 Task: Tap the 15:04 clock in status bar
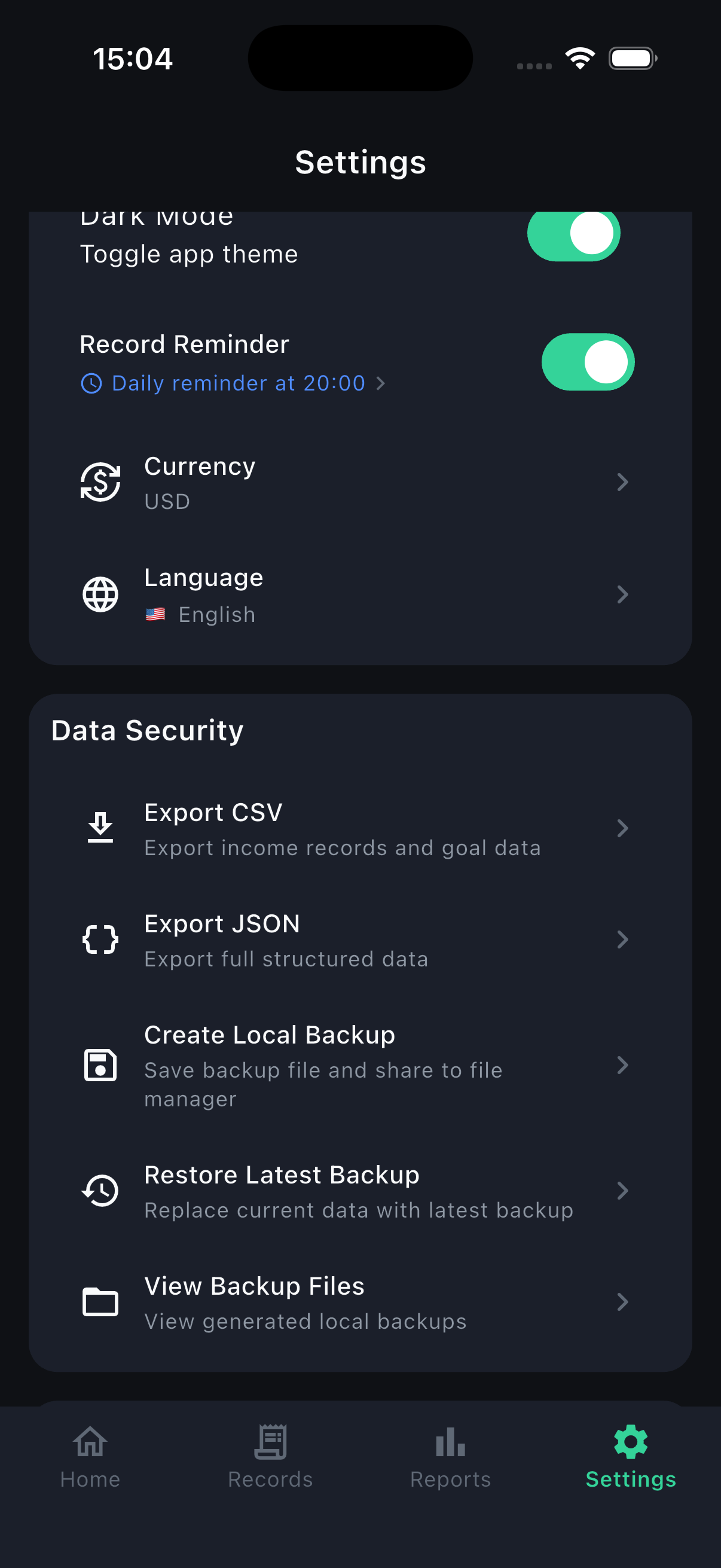click(133, 59)
